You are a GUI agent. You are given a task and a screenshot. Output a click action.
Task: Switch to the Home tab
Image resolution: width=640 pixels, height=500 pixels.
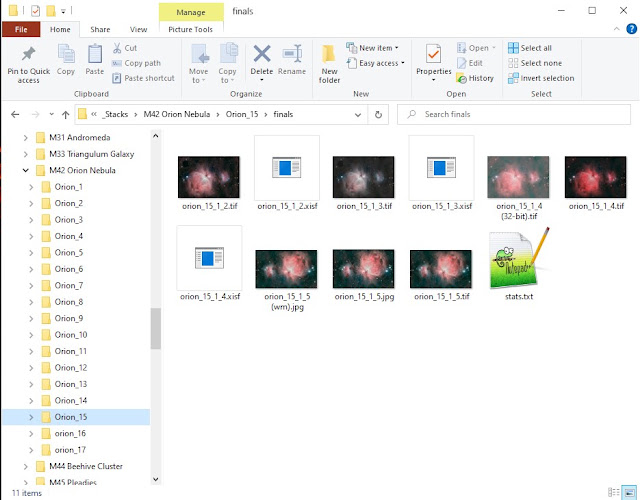[60, 29]
